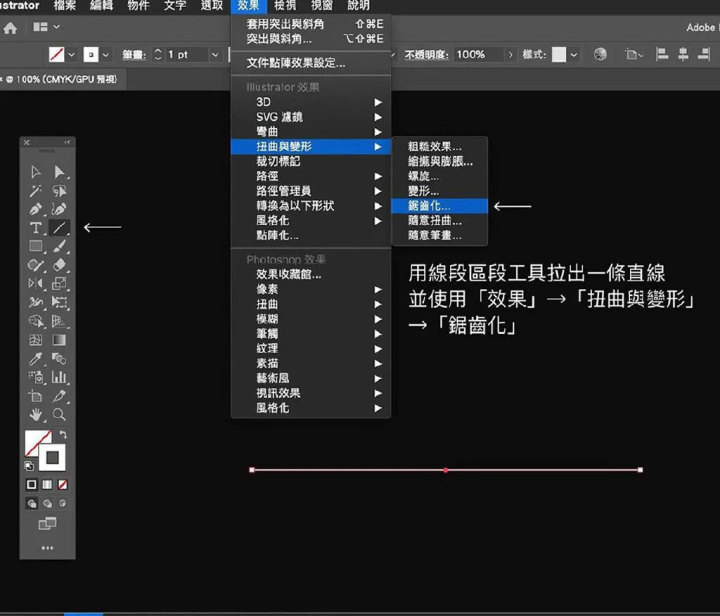Viewport: 720px width, 616px height.
Task: Set paint mode to None
Action: pyautogui.click(x=63, y=485)
